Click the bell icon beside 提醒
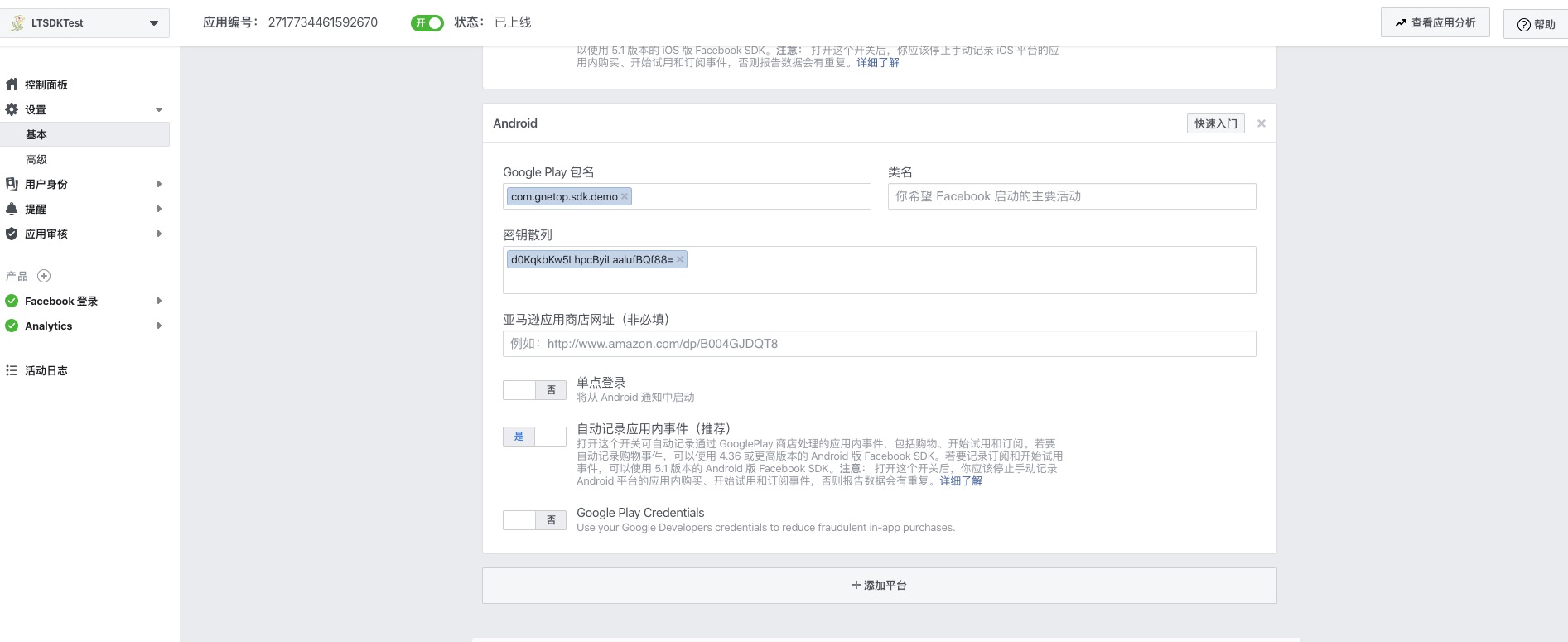The width and height of the screenshot is (1568, 642). coord(12,209)
